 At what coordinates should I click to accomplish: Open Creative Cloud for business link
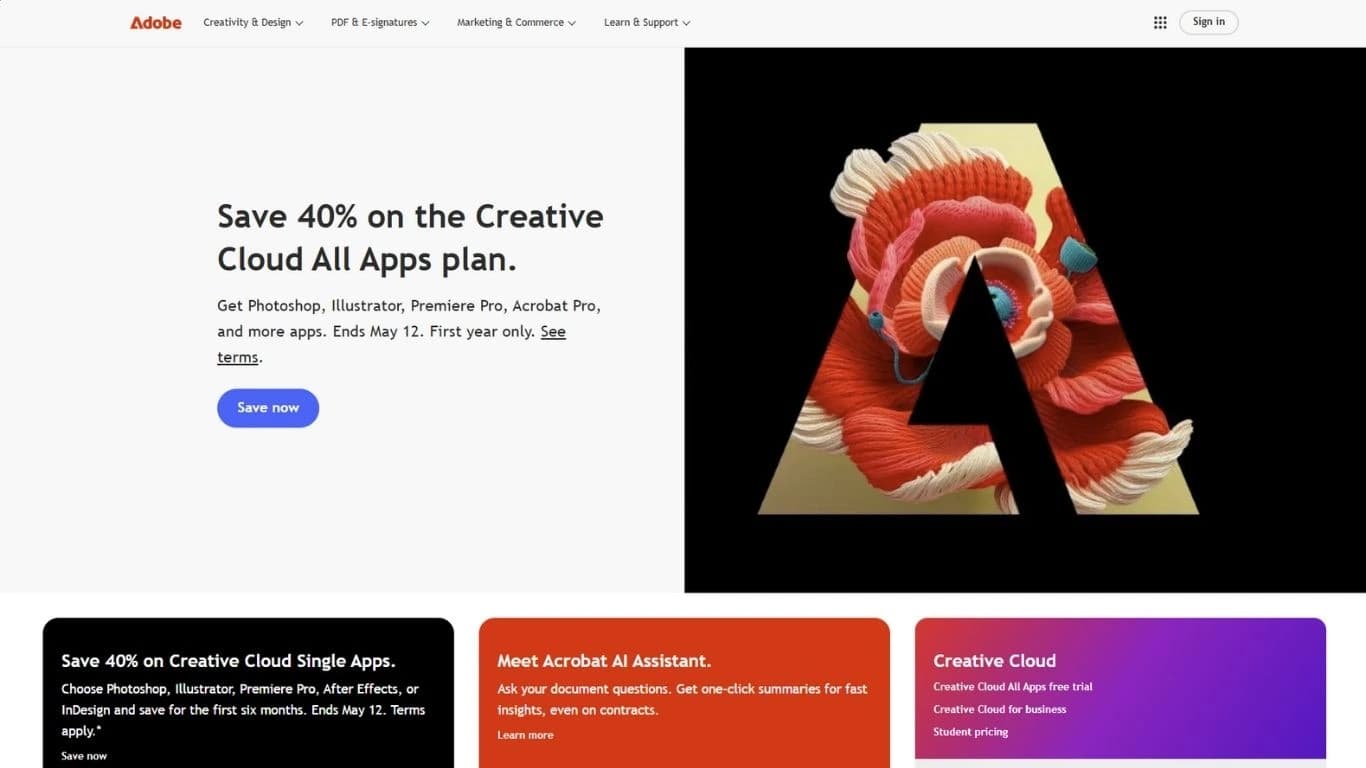point(1000,709)
